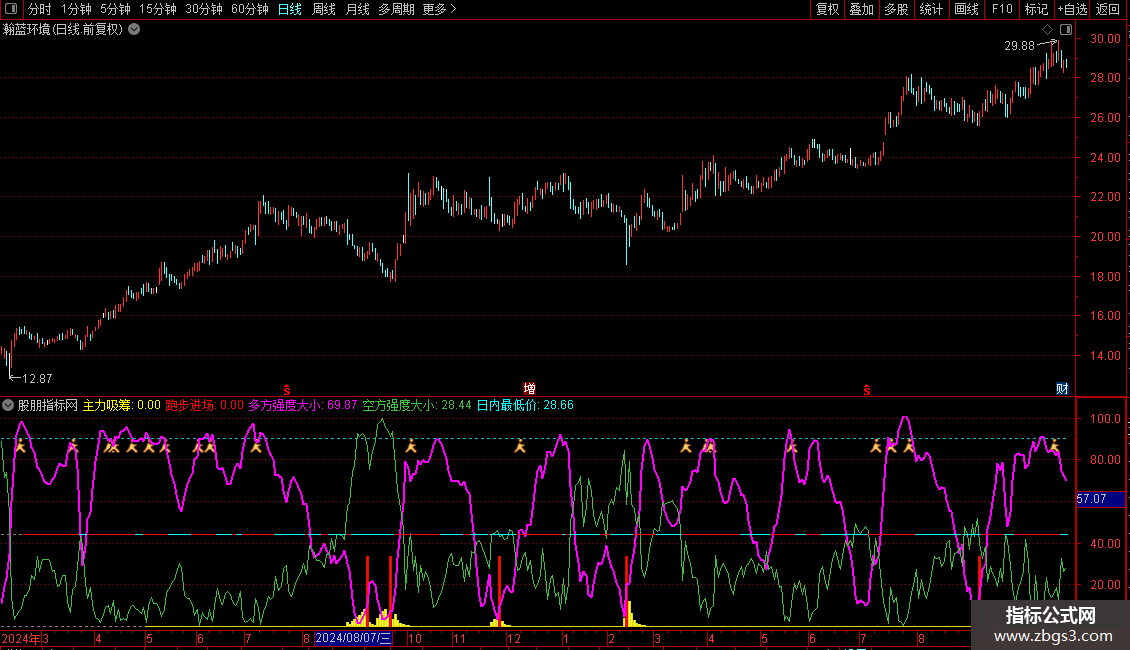Click the 57.07 value tag on indicator axis
Screen dimensions: 1130x650
[1091, 498]
